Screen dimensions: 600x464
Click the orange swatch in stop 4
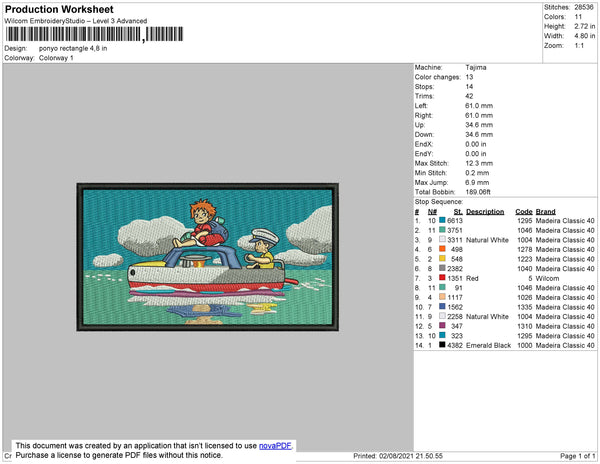coord(442,249)
